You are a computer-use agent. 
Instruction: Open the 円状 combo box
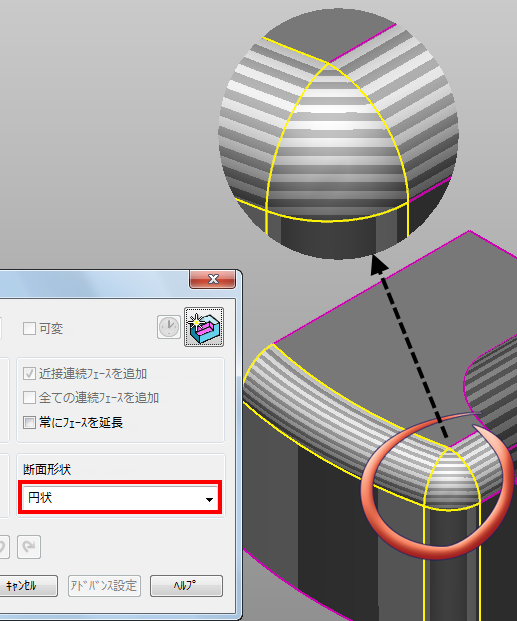click(x=120, y=498)
